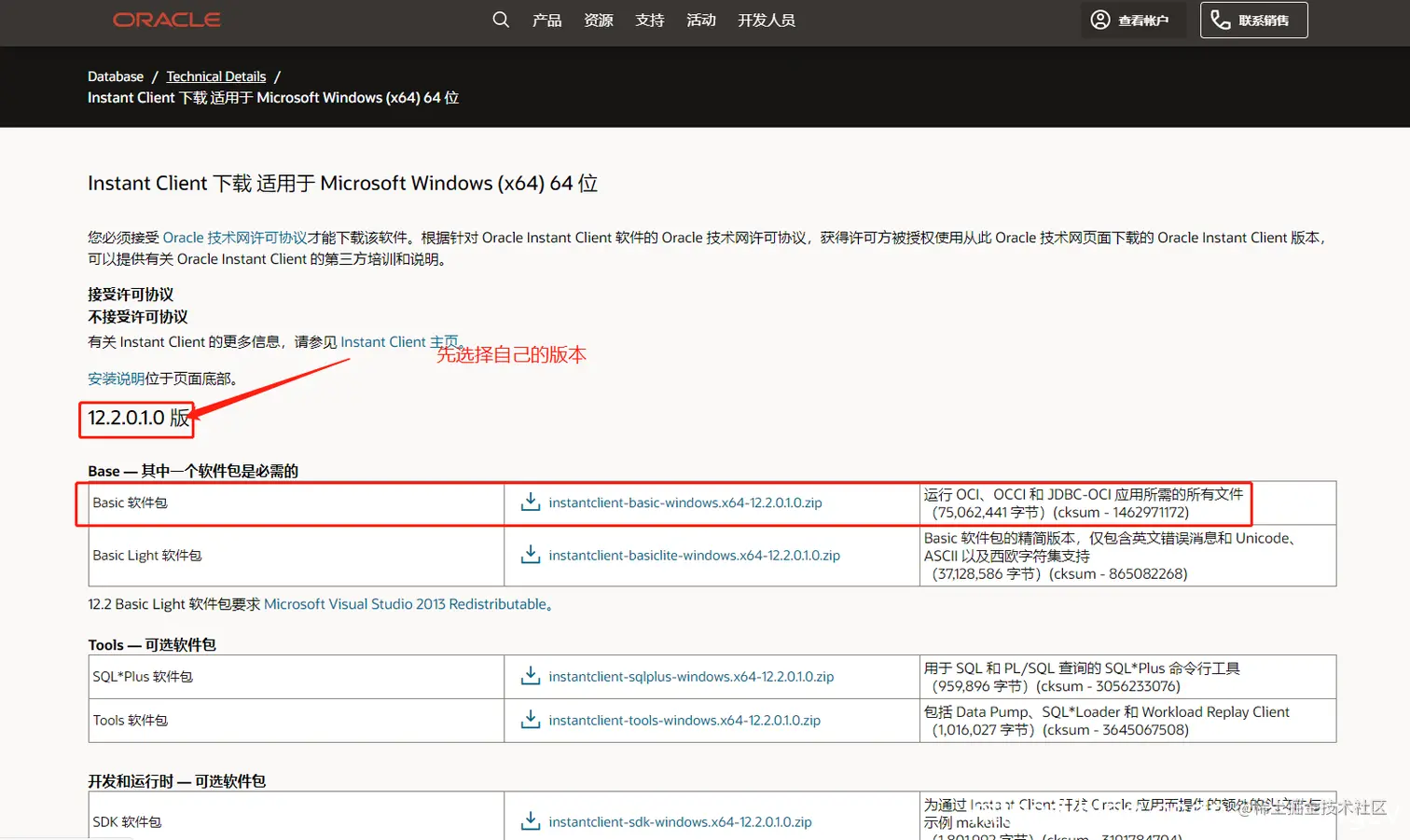Viewport: 1410px width, 840px height.
Task: Click the Oracle logo
Action: 167,20
